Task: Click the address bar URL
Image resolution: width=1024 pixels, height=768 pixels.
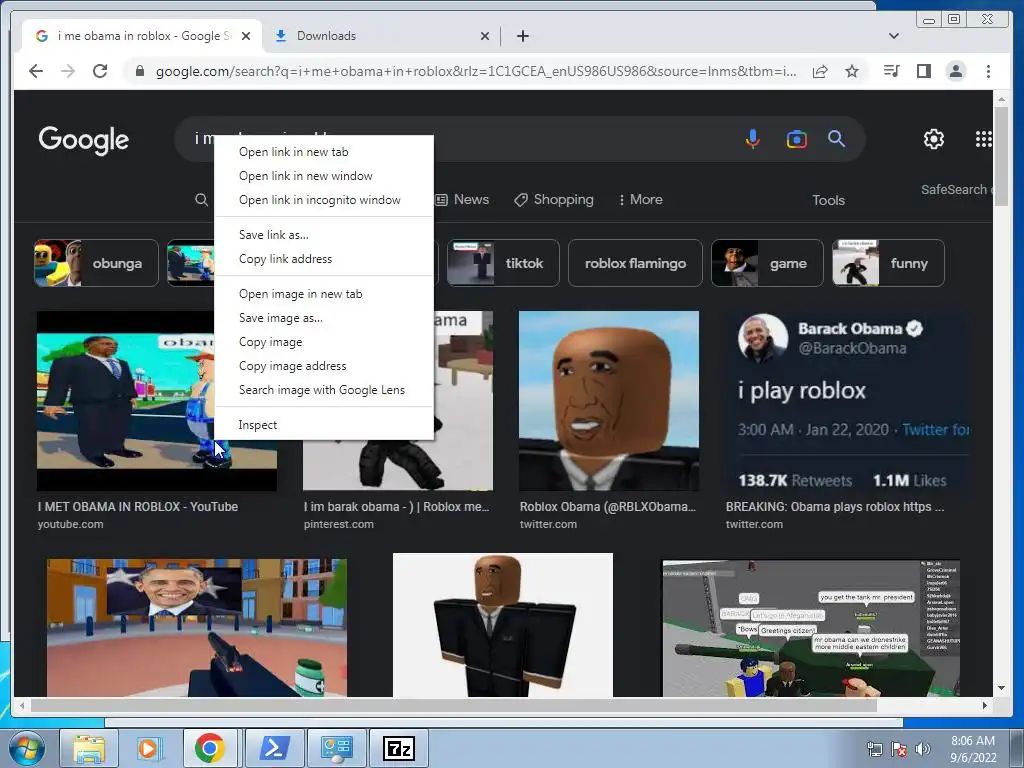Action: tap(475, 71)
